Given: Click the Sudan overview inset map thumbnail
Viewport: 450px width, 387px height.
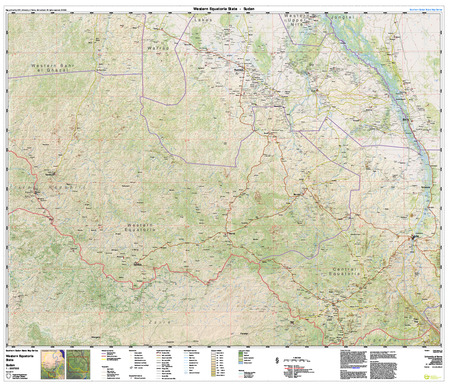Looking at the screenshot, I should pyautogui.click(x=53, y=364).
